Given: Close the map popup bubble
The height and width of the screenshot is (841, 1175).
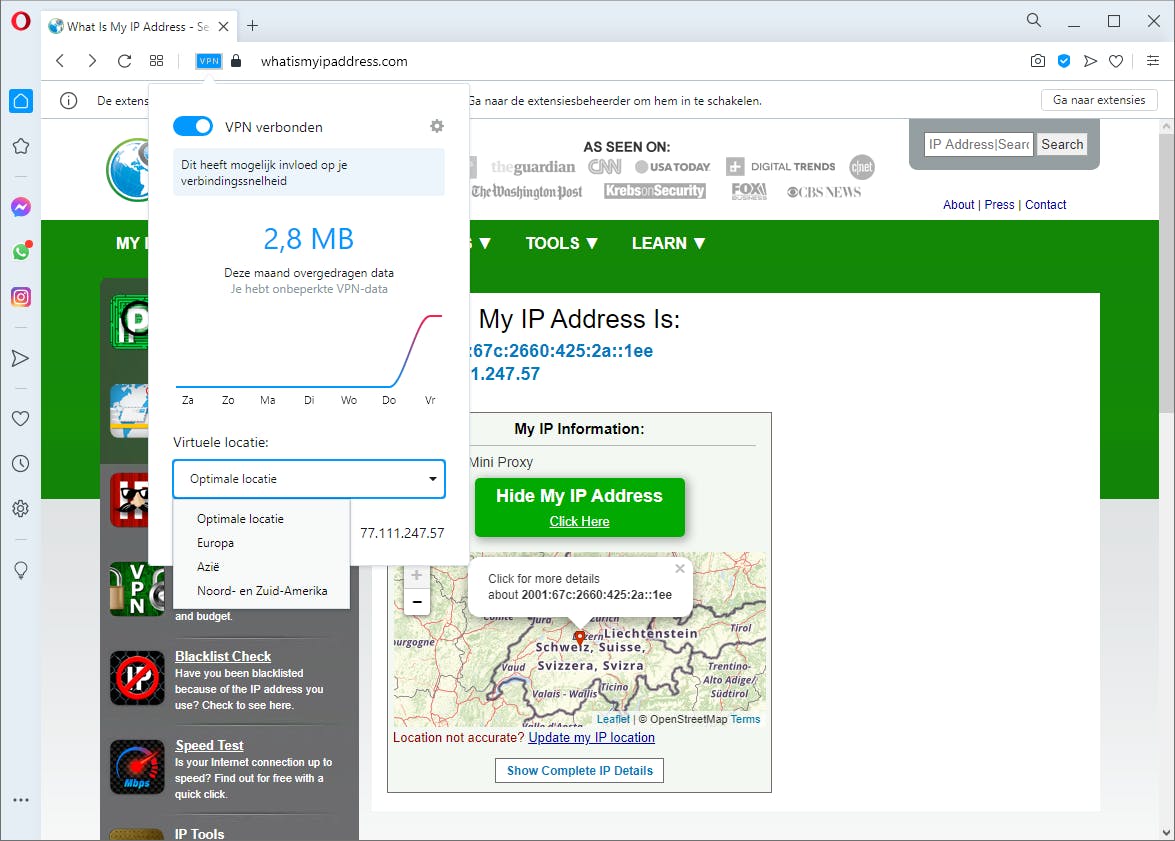Looking at the screenshot, I should point(680,568).
